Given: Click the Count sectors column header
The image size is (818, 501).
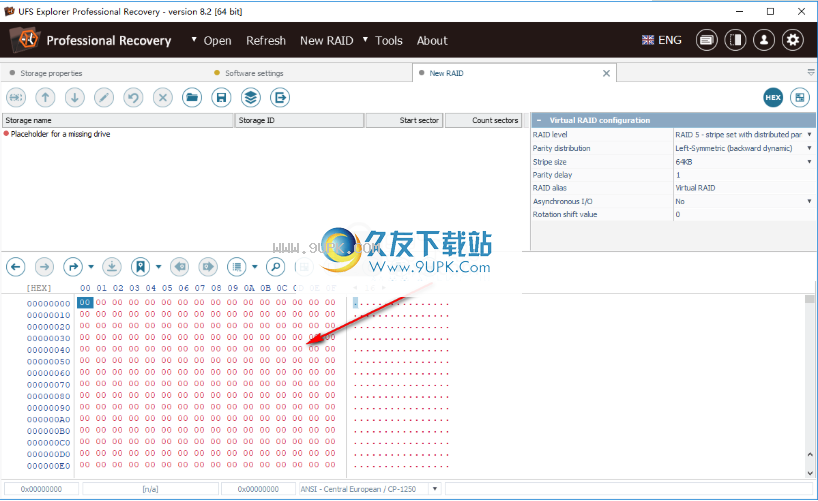Looking at the screenshot, I should coord(484,121).
